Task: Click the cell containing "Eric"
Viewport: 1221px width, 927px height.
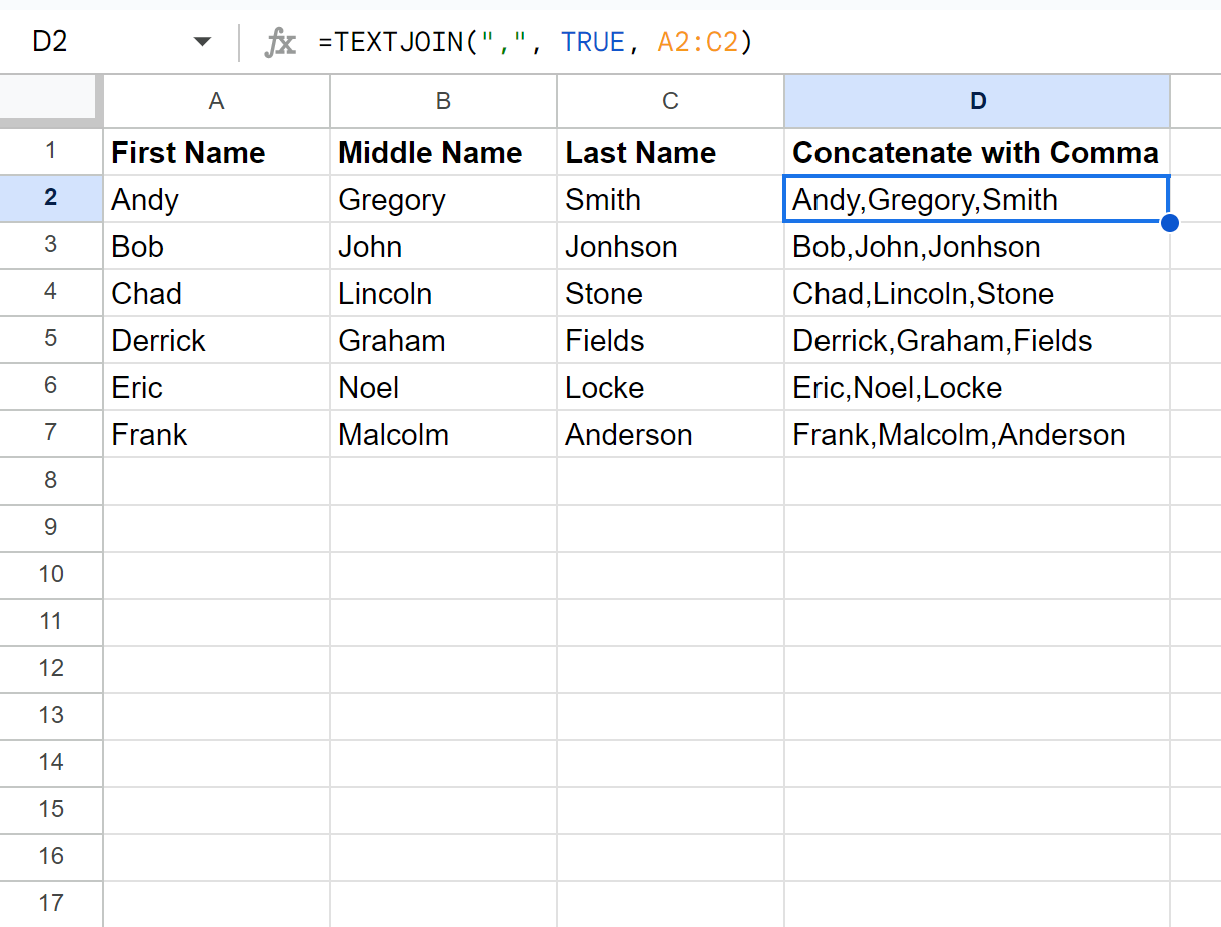Action: 216,387
